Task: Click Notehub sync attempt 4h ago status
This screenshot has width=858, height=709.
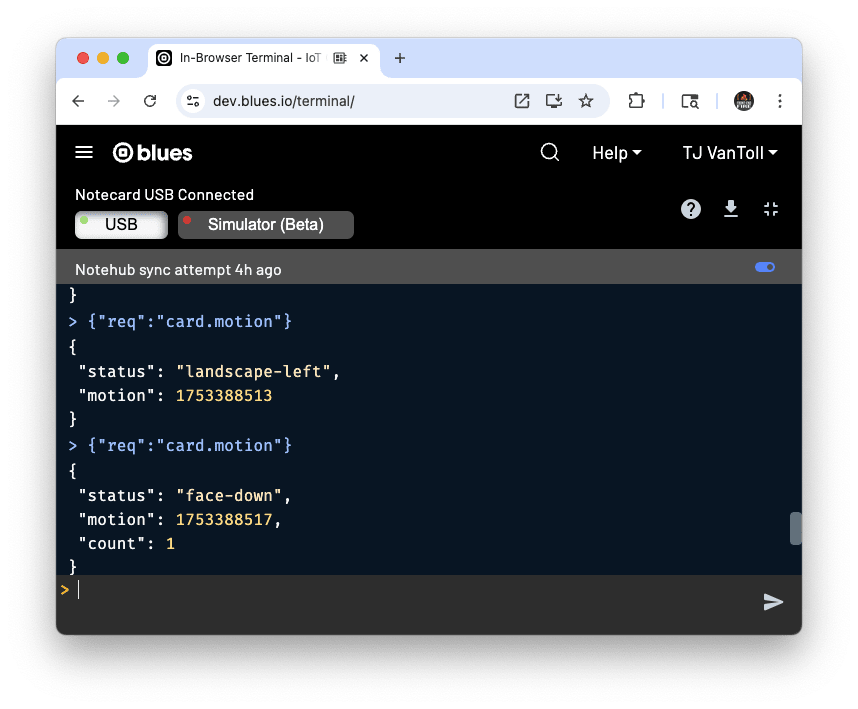Action: point(178,270)
